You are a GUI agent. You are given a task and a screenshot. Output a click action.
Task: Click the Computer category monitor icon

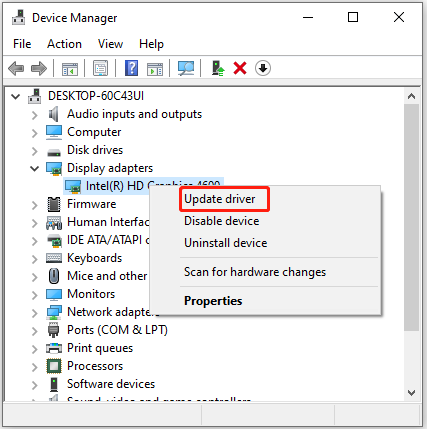point(54,132)
